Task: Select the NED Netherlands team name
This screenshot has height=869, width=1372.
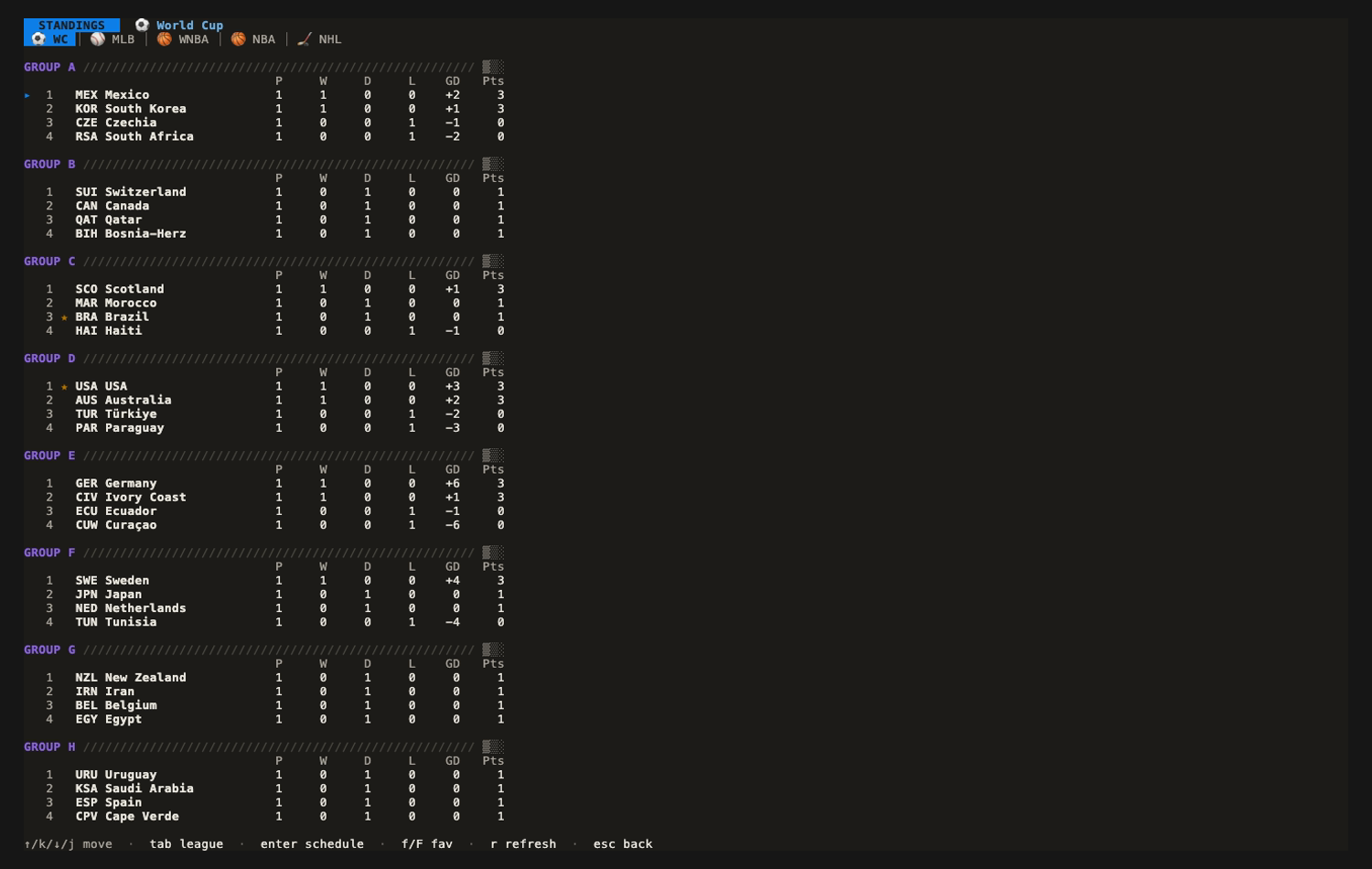Action: [131, 608]
